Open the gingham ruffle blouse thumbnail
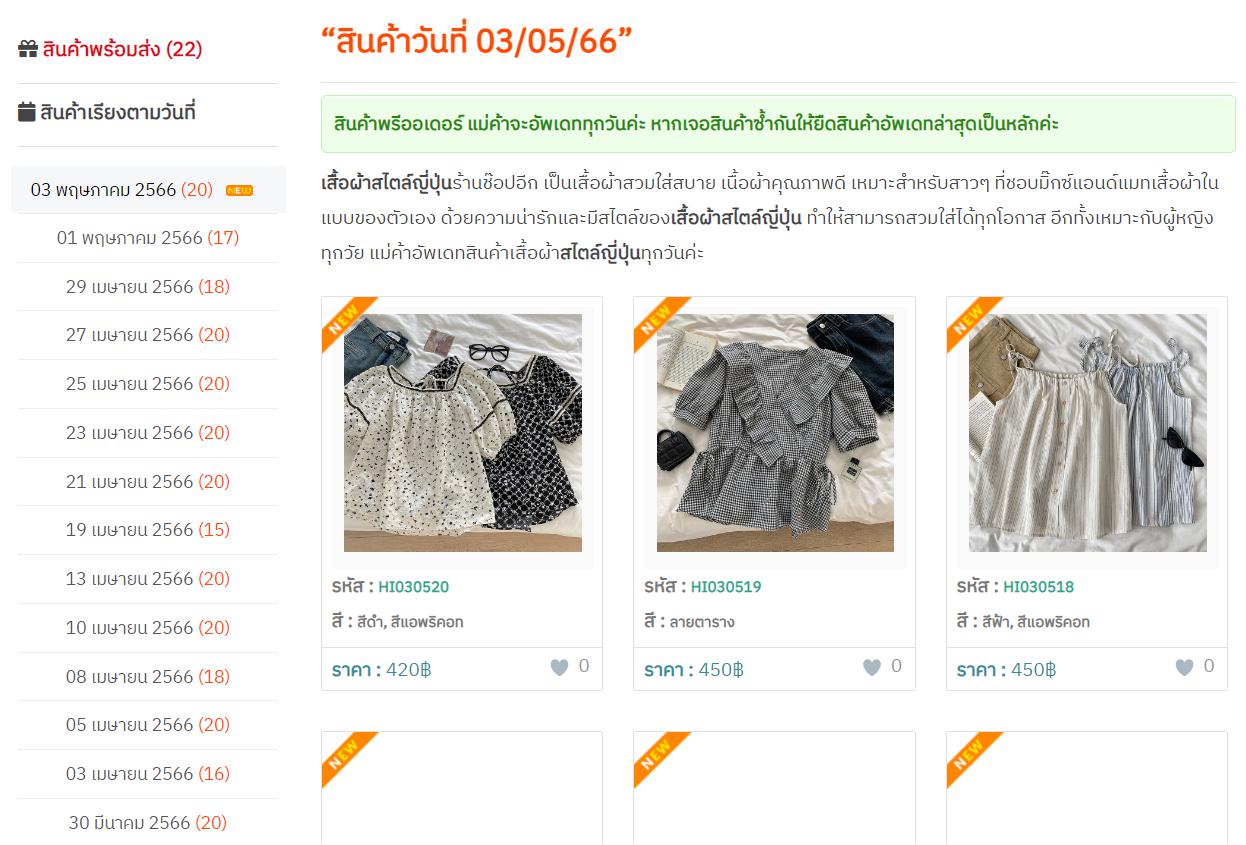Image resolution: width=1246 pixels, height=845 pixels. tap(775, 433)
